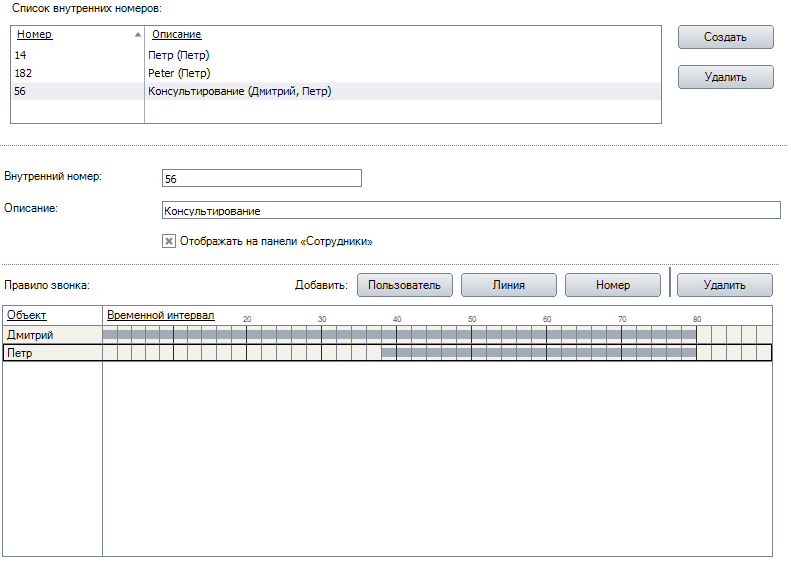Sort list by Описание column header
Viewport: 791px width, 569px height.
(x=176, y=34)
